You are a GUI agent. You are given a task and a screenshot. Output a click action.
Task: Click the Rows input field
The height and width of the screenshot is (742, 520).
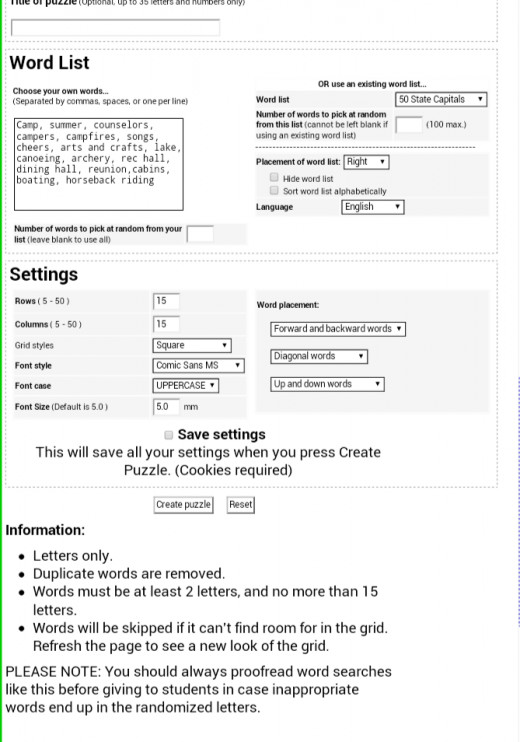(x=166, y=301)
